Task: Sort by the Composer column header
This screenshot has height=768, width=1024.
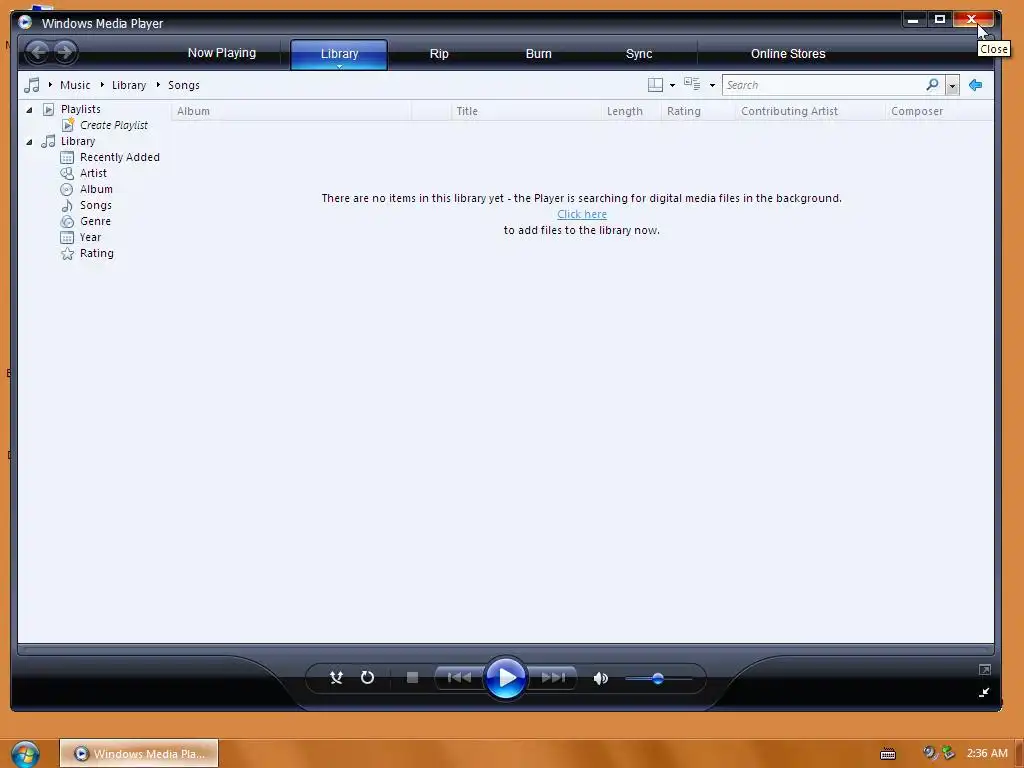Action: pos(939,111)
